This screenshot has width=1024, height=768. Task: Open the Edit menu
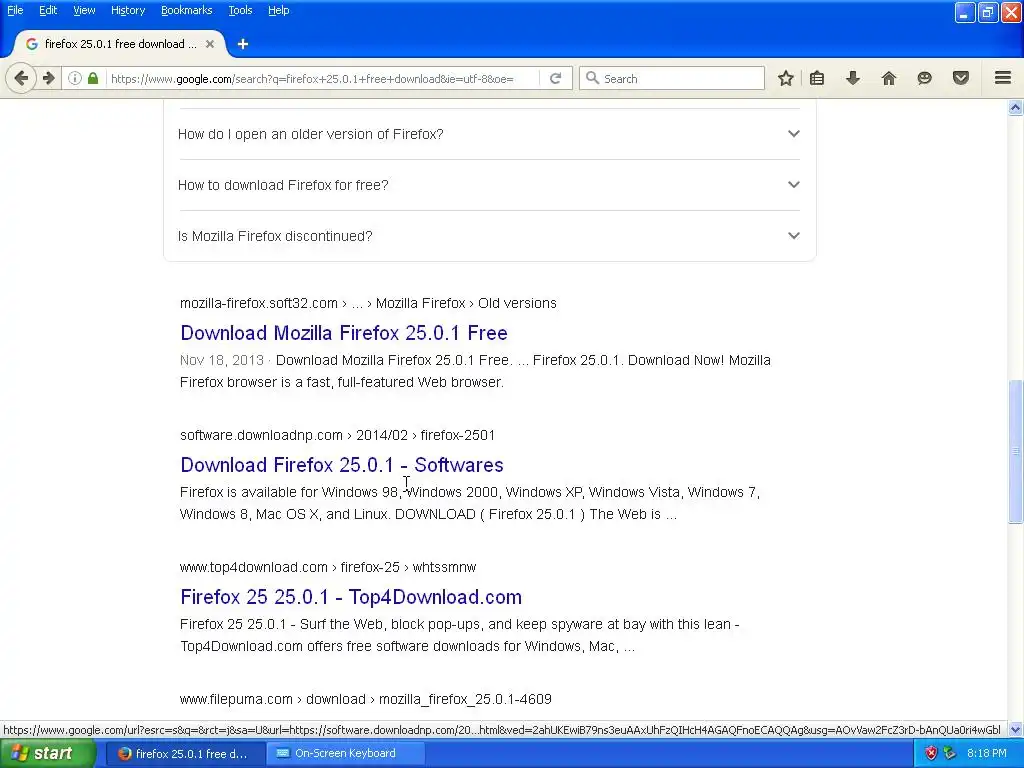click(x=48, y=10)
